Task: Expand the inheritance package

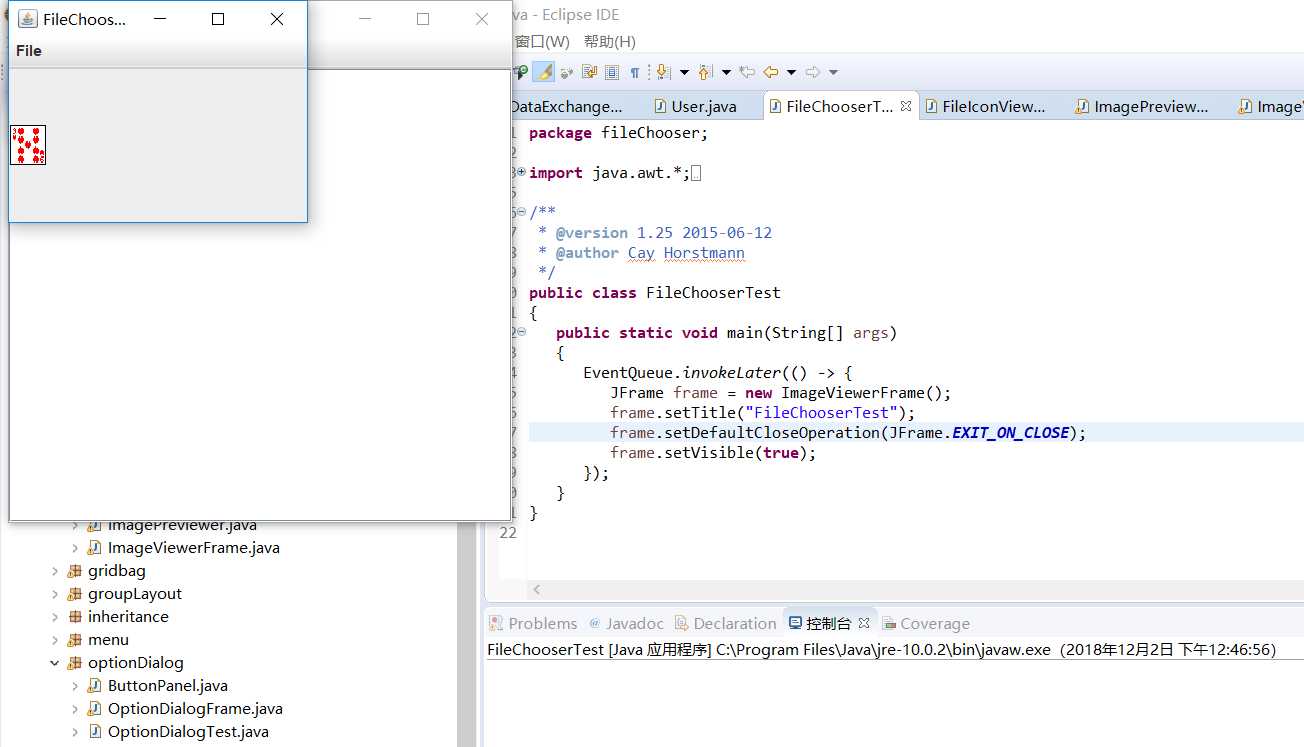Action: tap(55, 617)
